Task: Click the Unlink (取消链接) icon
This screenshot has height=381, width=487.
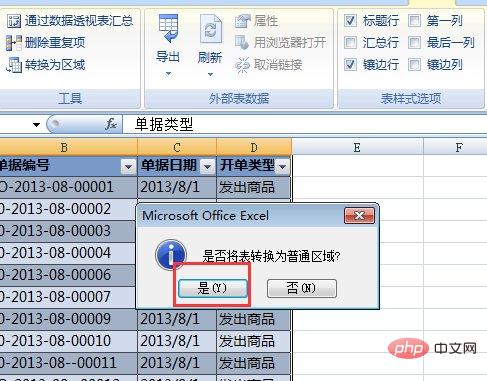Action: point(242,65)
